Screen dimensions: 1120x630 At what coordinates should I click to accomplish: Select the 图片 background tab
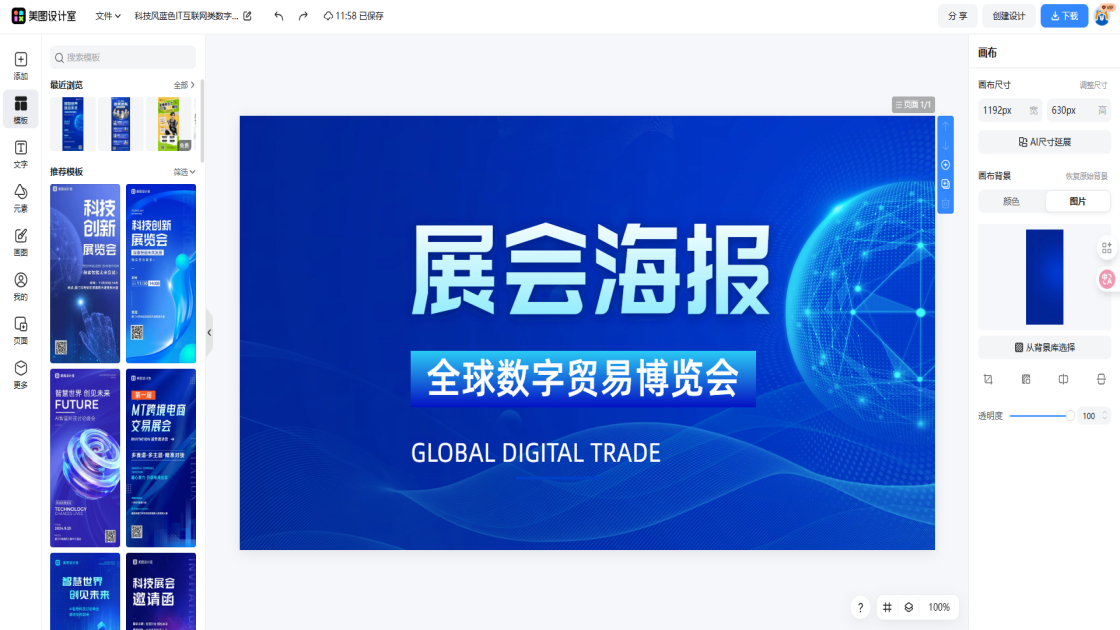[x=1077, y=201]
